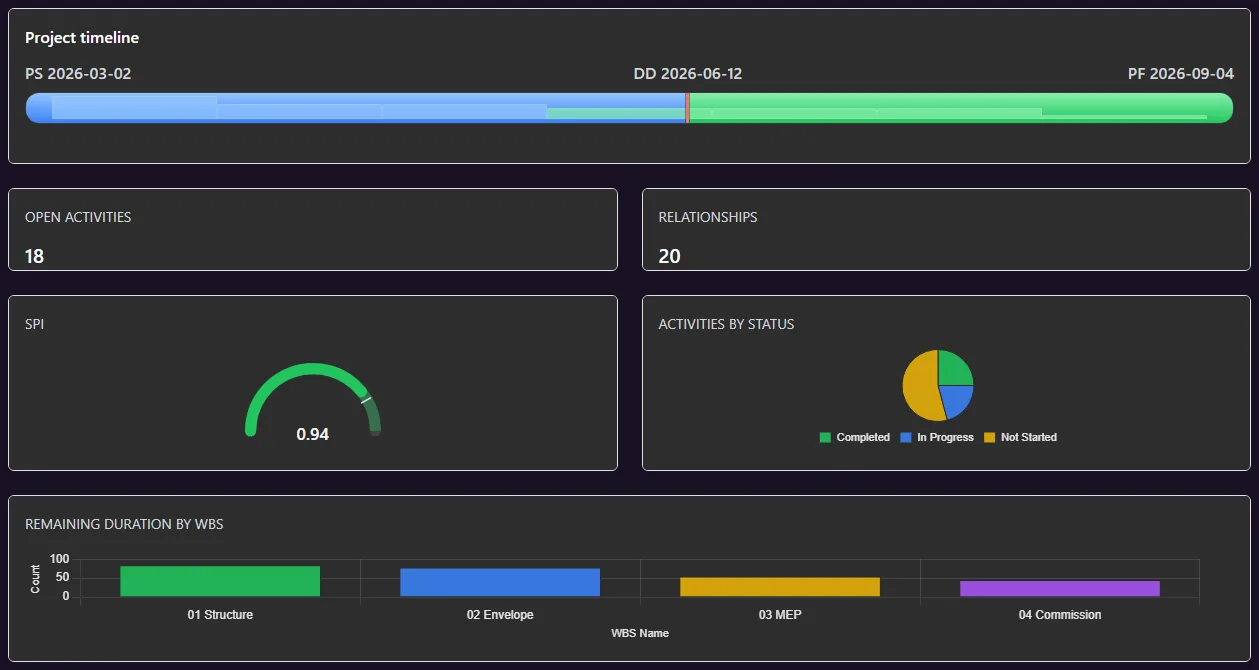
Task: Click the In Progress legend blue swatch
Action: click(906, 438)
